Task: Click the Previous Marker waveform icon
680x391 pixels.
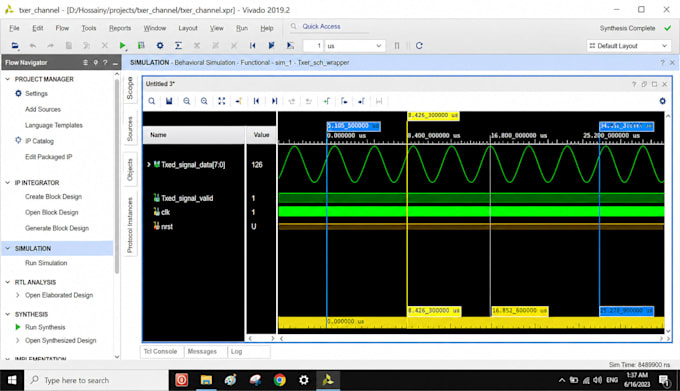Action: tap(344, 101)
